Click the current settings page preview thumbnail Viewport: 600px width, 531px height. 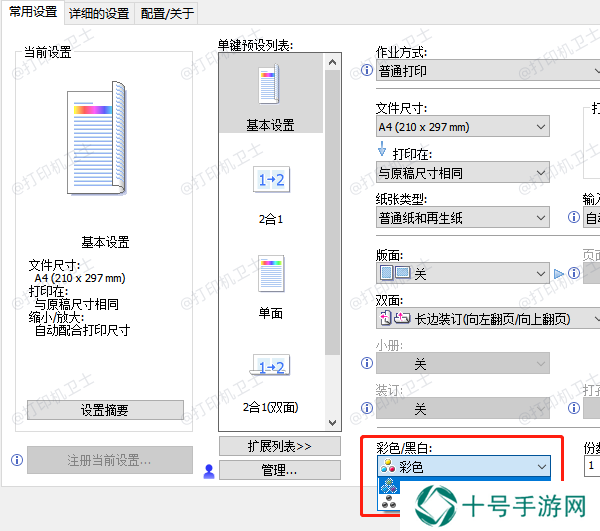[x=96, y=138]
